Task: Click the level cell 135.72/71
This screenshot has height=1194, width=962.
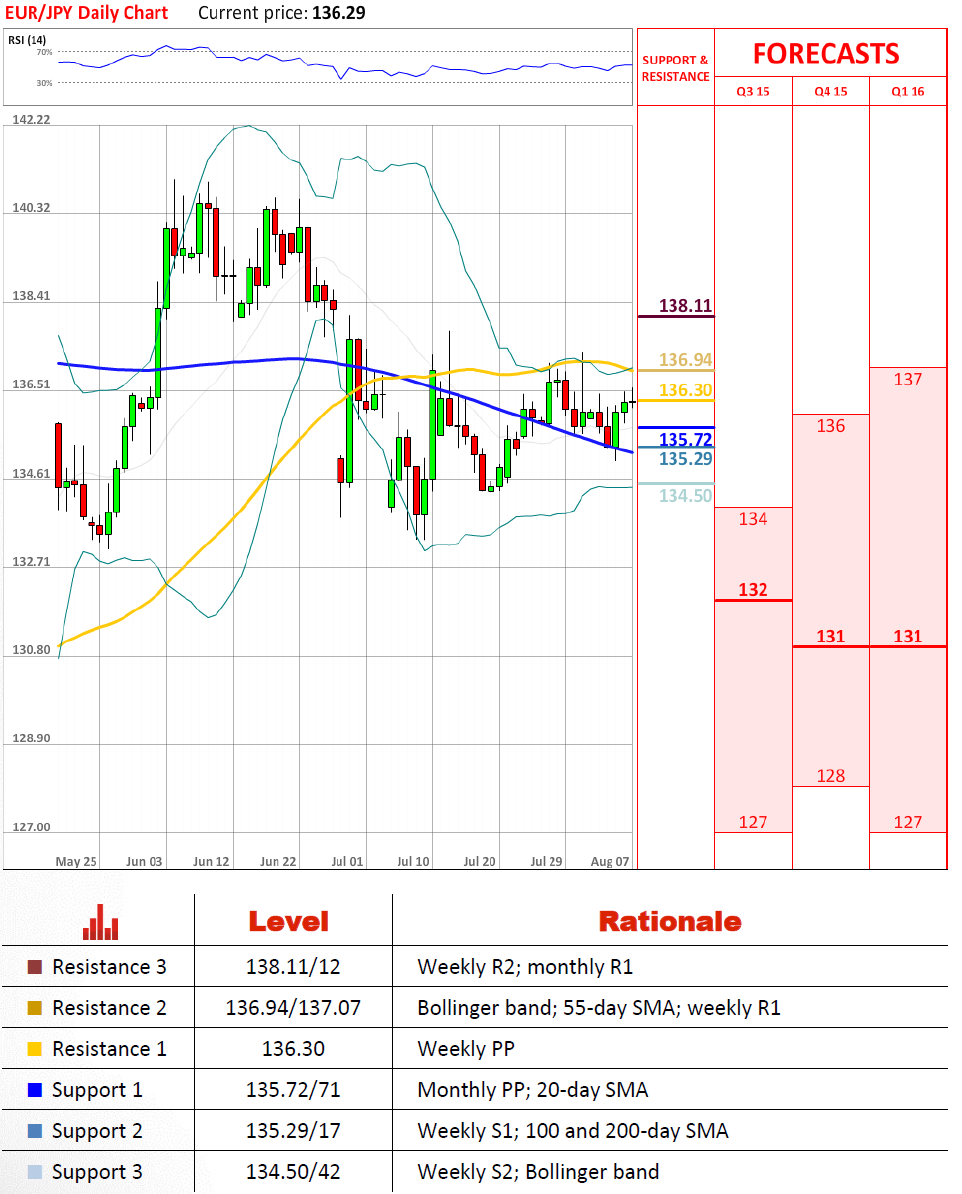Action: 293,1090
